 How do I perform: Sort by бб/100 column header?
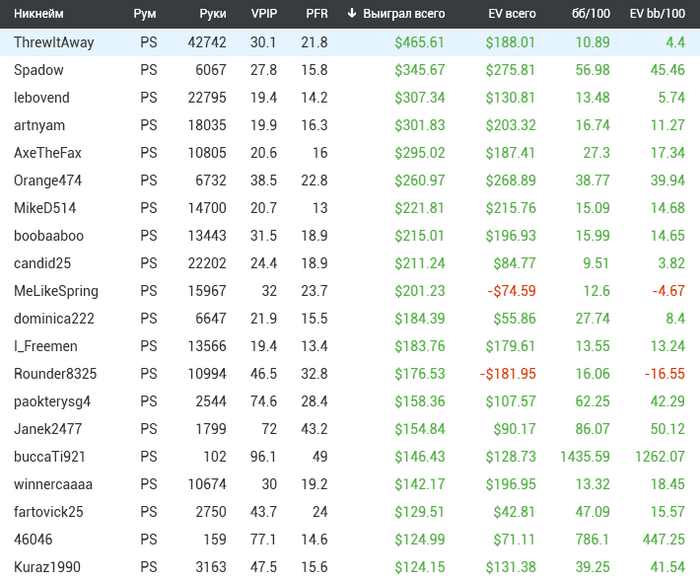[591, 14]
